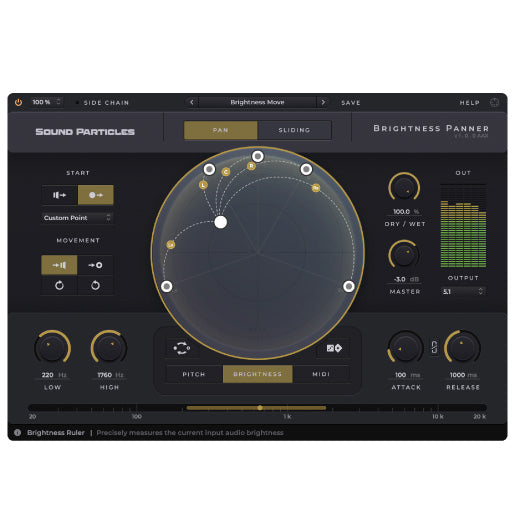Click the swap direction circular arrows icon
The width and height of the screenshot is (517, 518).
[182, 348]
